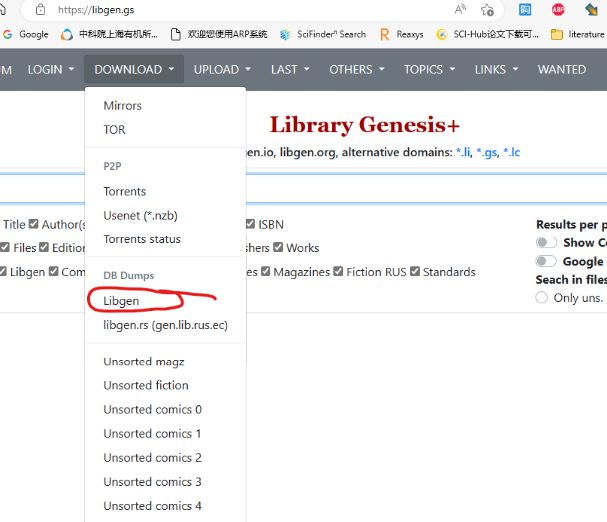Select the 'Only uns.' radio button

point(542,298)
